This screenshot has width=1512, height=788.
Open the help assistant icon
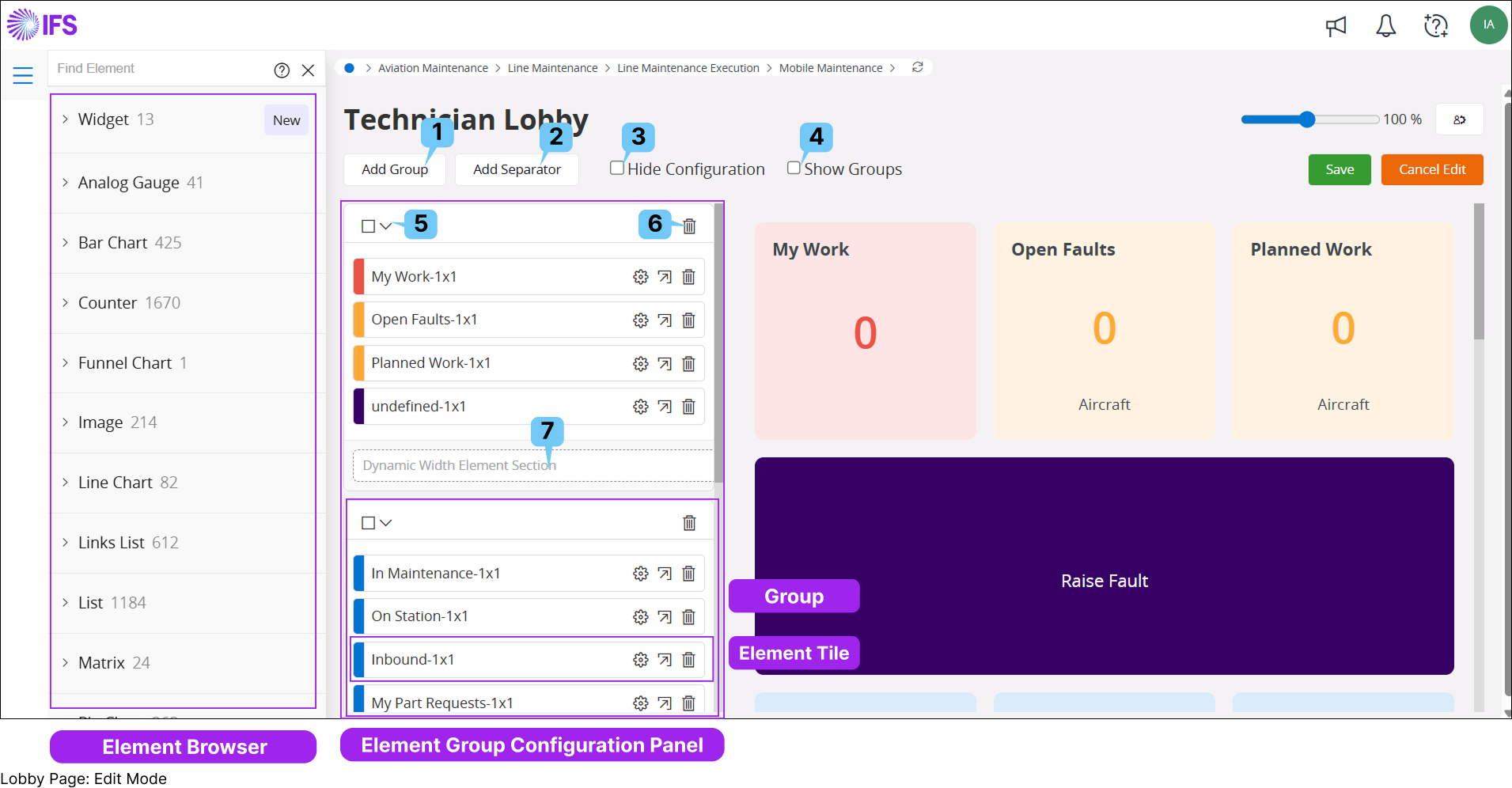click(1435, 26)
